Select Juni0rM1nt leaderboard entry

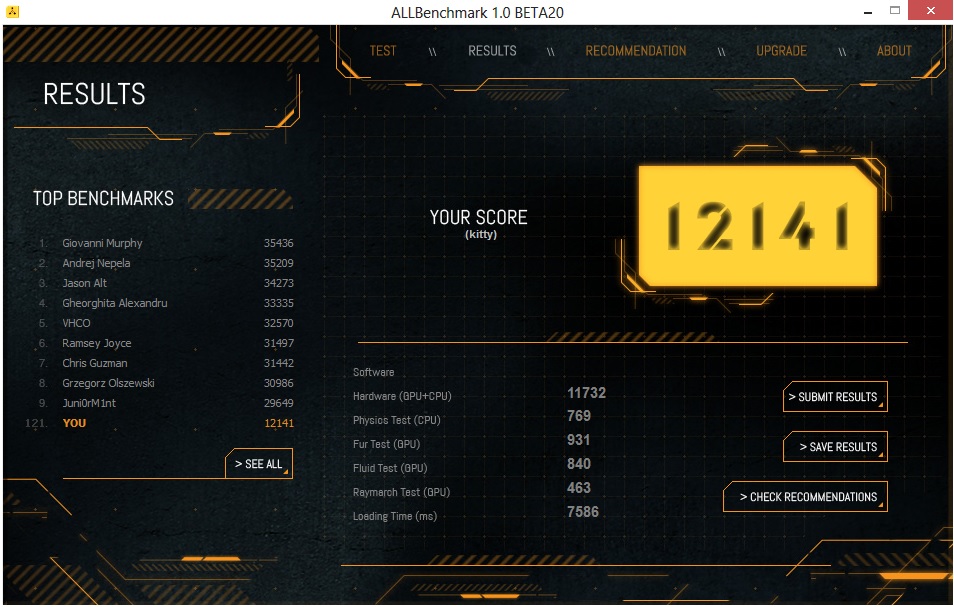point(89,404)
